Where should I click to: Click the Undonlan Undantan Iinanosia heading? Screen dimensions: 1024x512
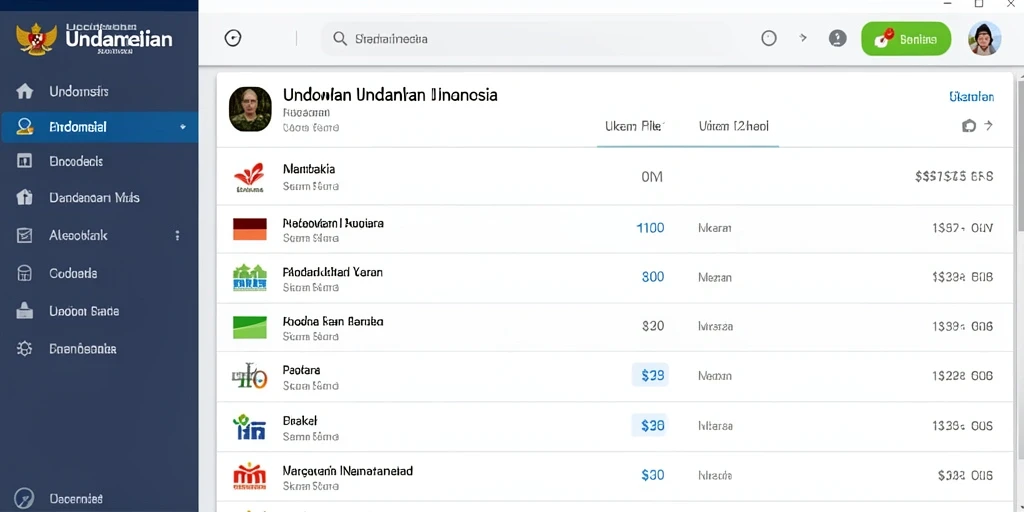[x=390, y=95]
